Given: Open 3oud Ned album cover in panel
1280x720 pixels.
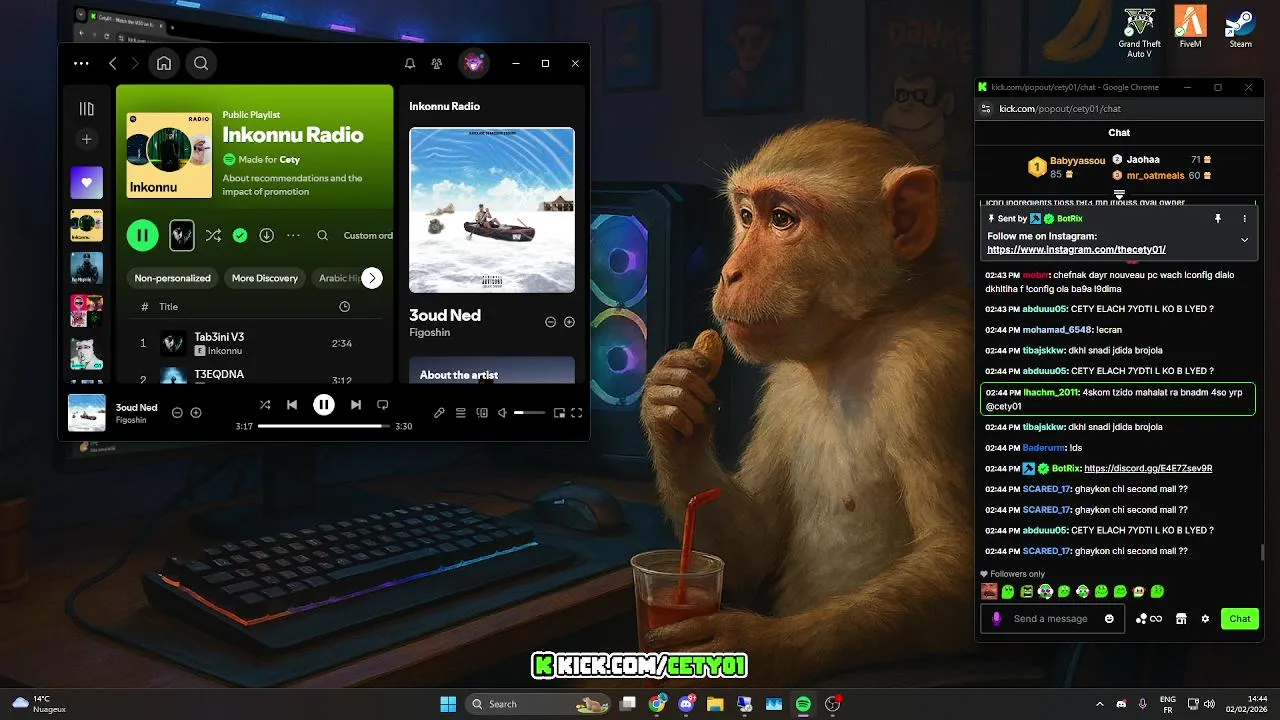Looking at the screenshot, I should tap(492, 210).
